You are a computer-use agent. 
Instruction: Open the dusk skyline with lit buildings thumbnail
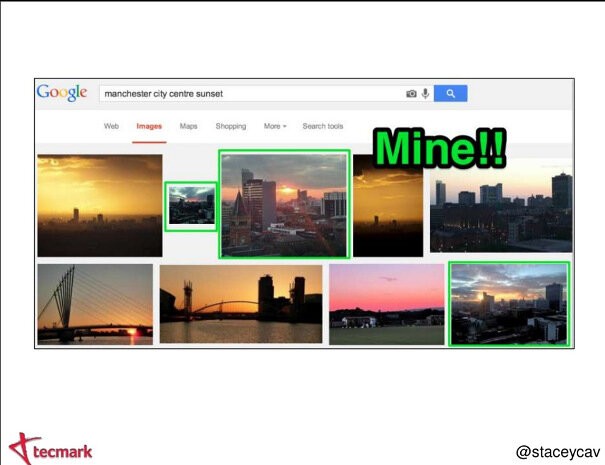pyautogui.click(x=501, y=205)
